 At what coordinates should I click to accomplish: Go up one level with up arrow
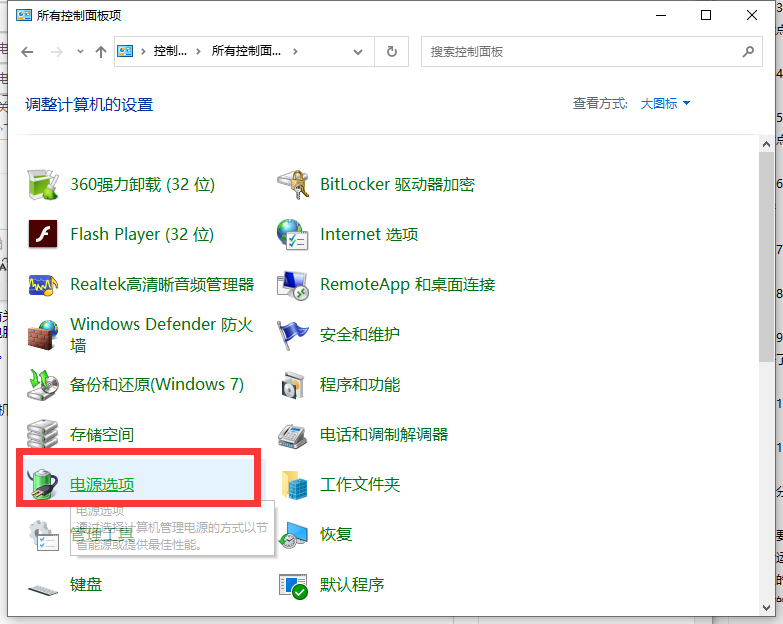101,51
